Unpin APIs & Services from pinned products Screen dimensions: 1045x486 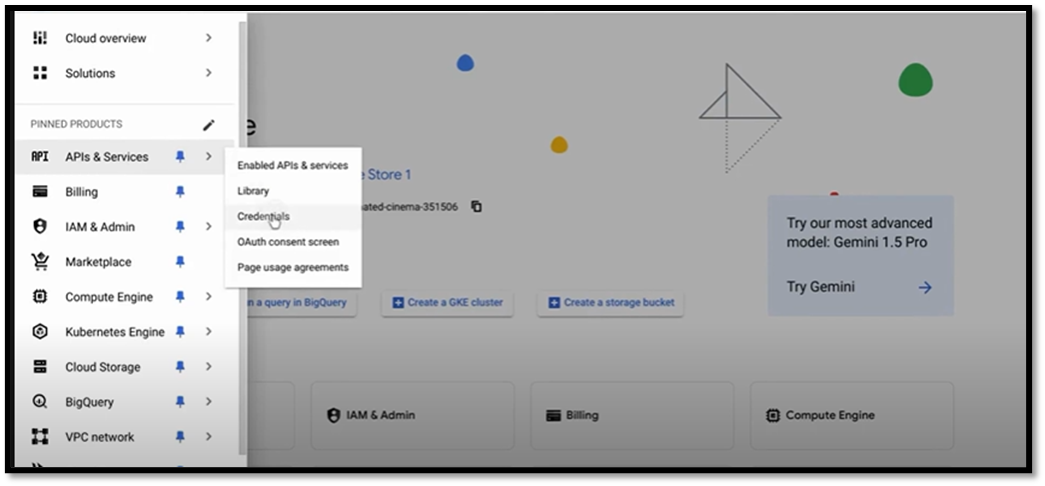click(x=179, y=157)
